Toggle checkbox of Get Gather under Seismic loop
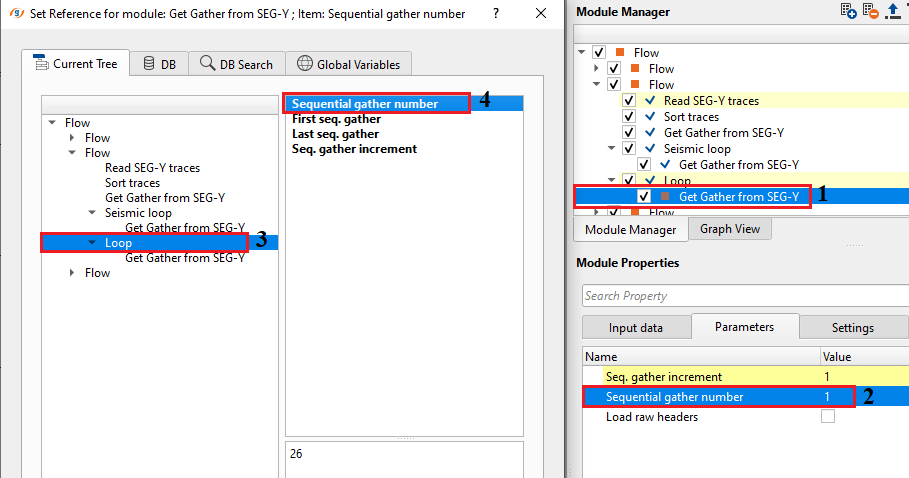The image size is (909, 478). [644, 165]
